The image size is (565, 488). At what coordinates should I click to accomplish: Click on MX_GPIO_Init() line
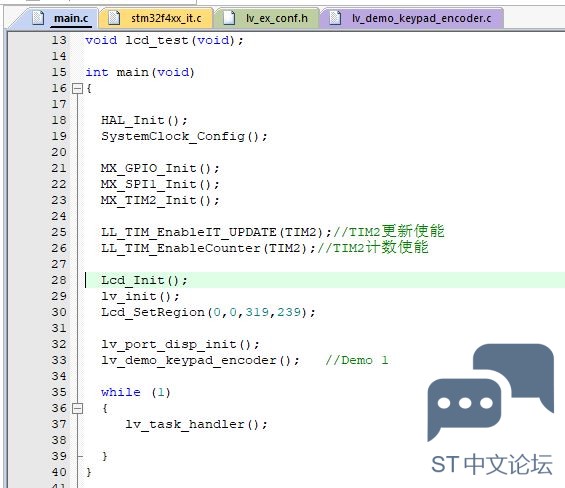(x=160, y=168)
